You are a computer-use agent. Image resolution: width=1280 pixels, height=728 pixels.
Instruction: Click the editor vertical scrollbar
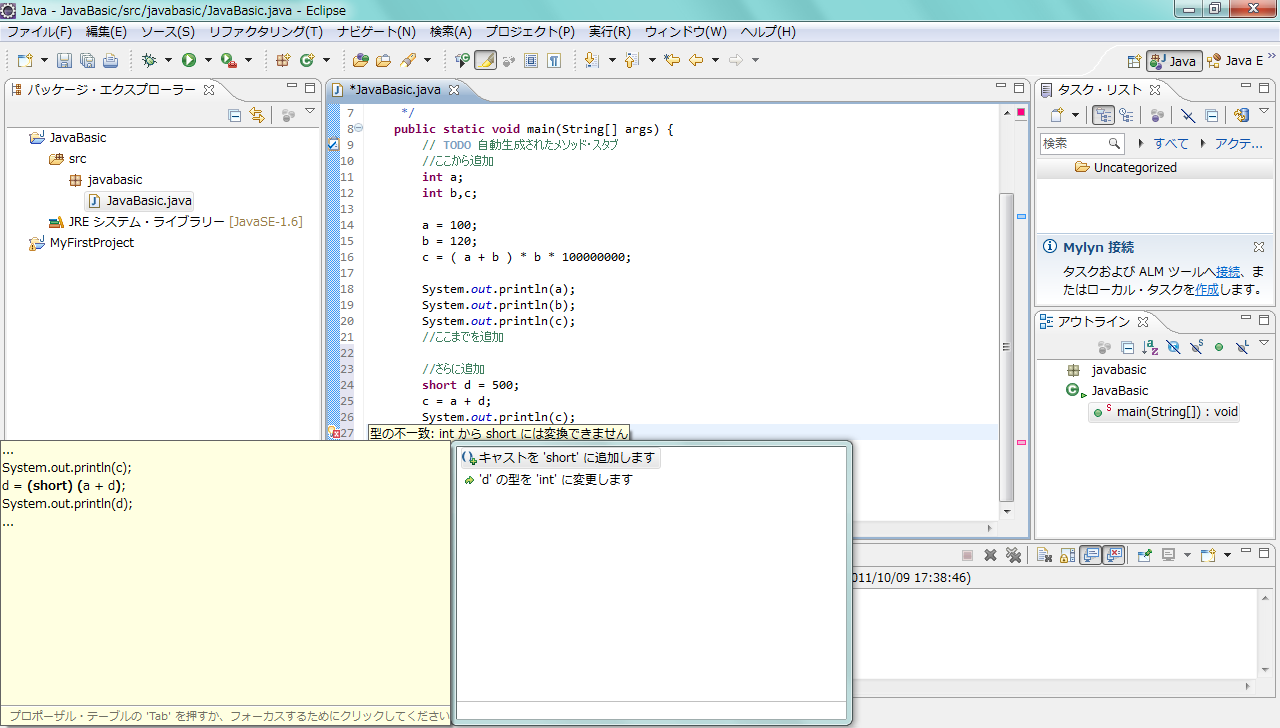[1006, 345]
